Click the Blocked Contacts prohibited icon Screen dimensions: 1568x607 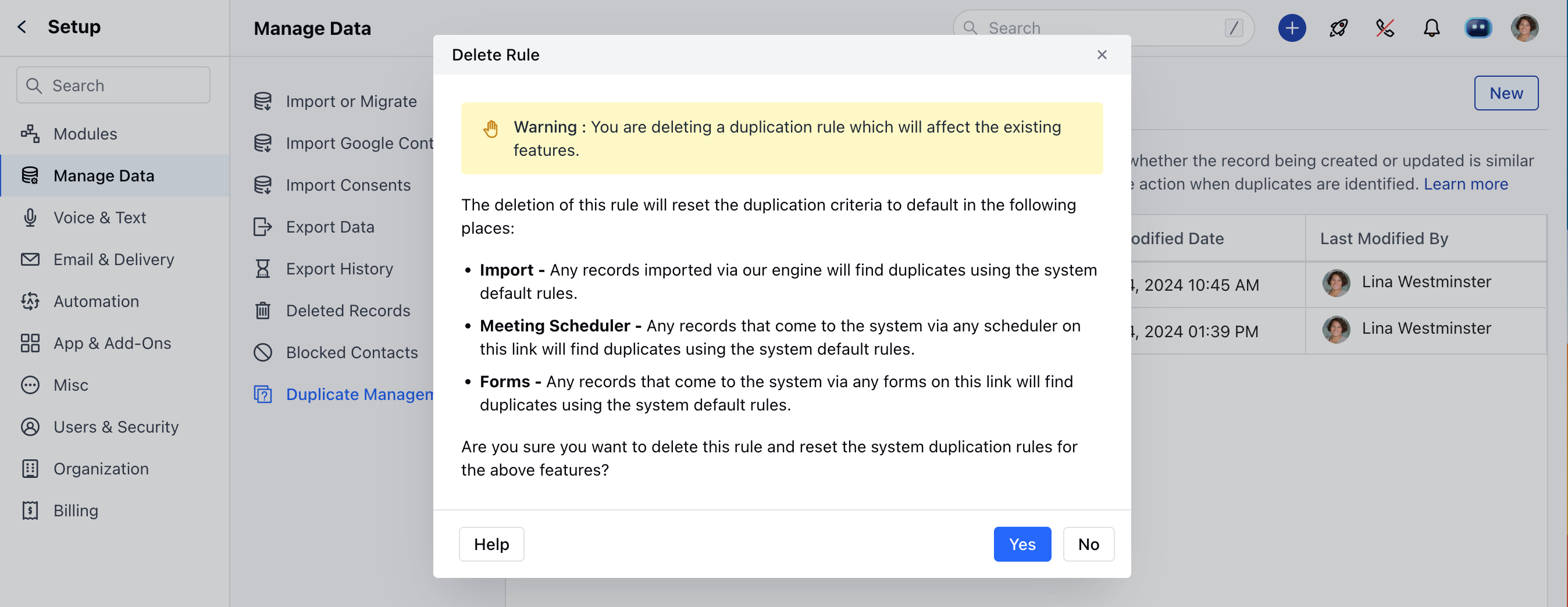pyautogui.click(x=263, y=353)
